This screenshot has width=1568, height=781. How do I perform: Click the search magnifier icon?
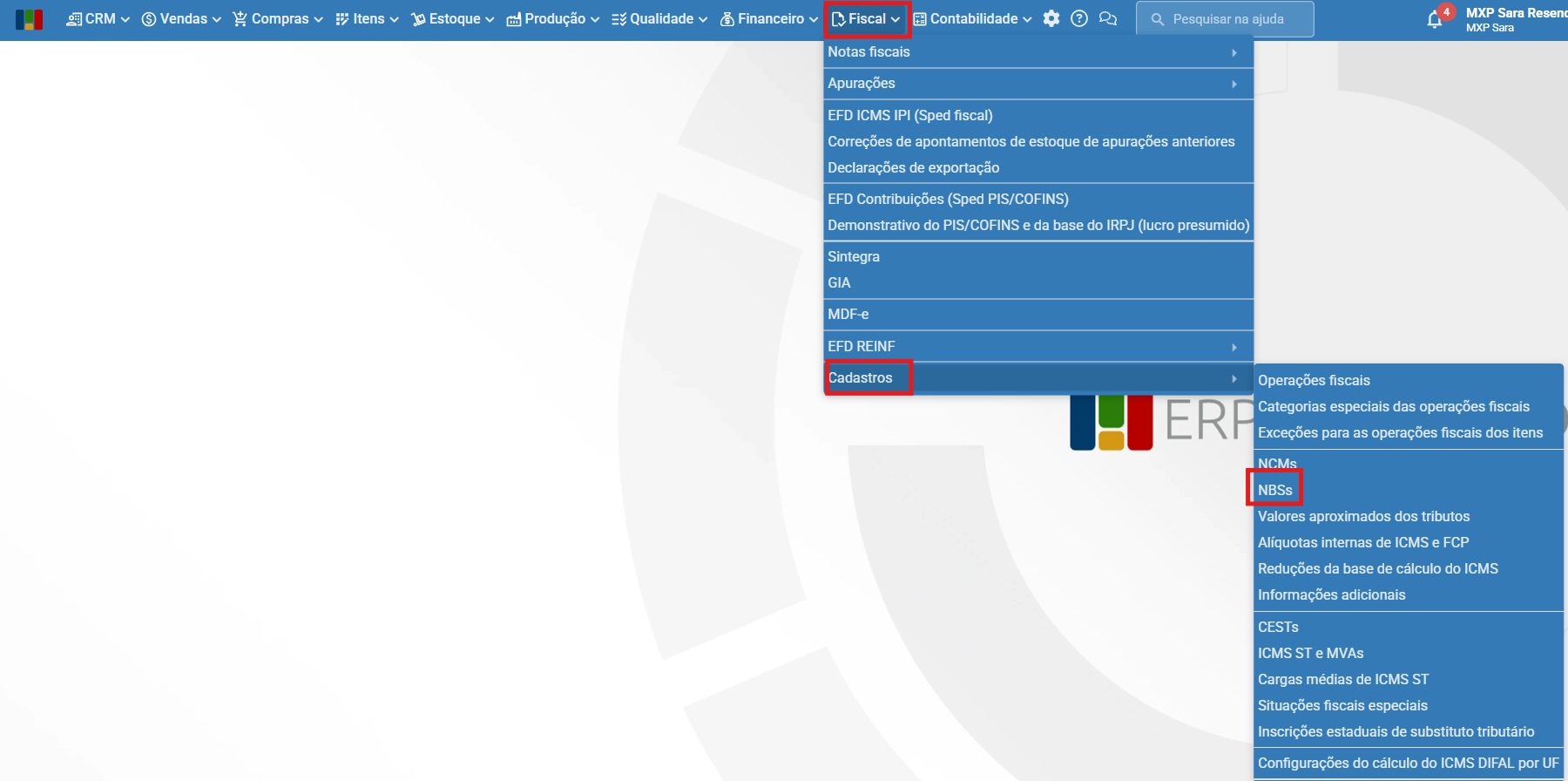pos(1158,19)
